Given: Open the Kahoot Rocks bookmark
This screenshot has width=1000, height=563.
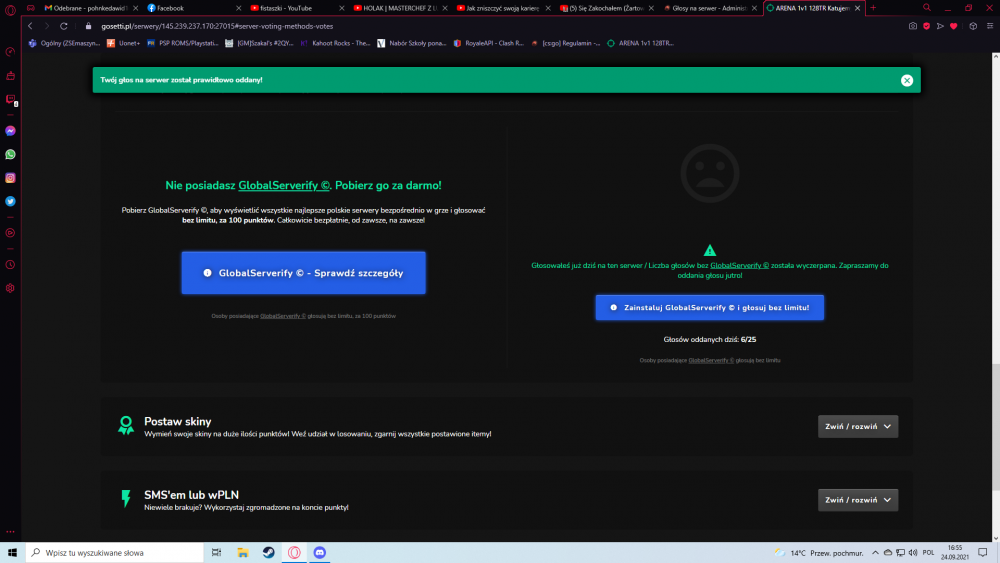Looking at the screenshot, I should [335, 43].
